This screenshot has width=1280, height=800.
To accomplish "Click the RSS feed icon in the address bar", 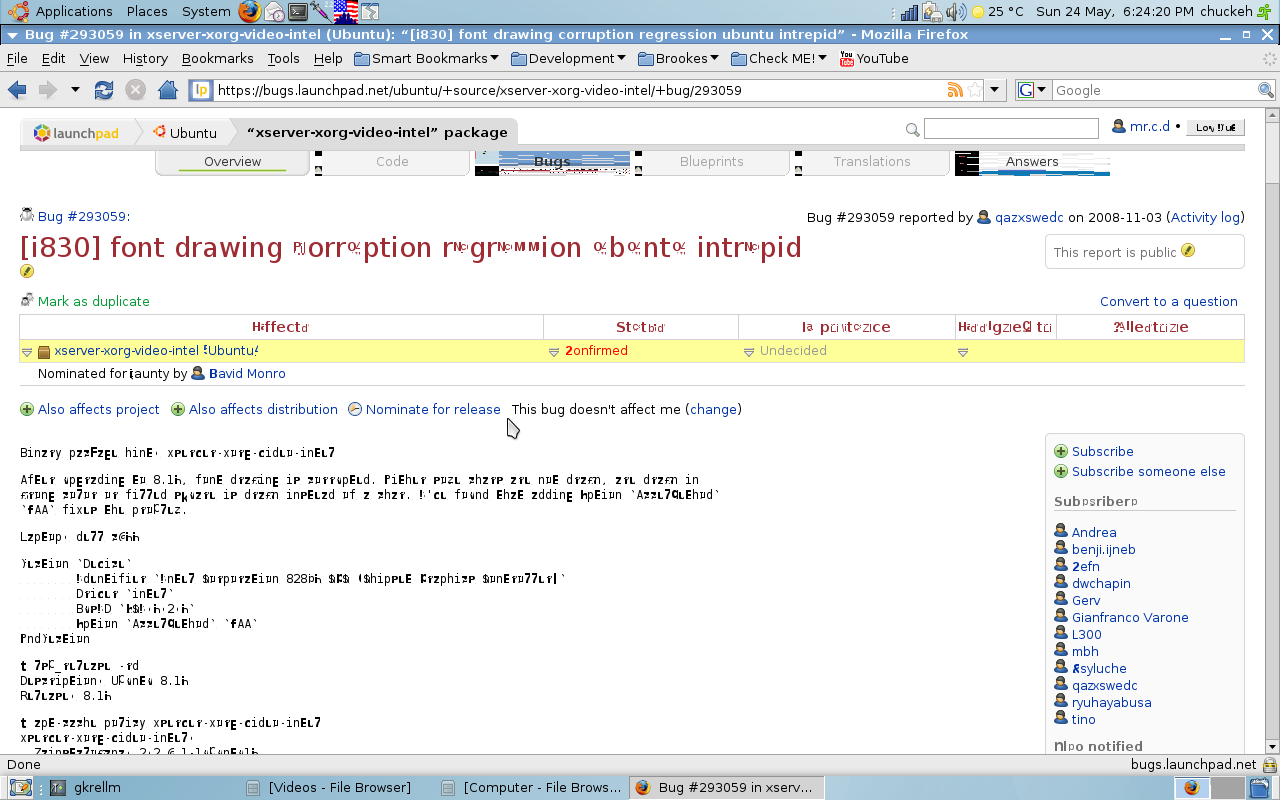I will [956, 90].
